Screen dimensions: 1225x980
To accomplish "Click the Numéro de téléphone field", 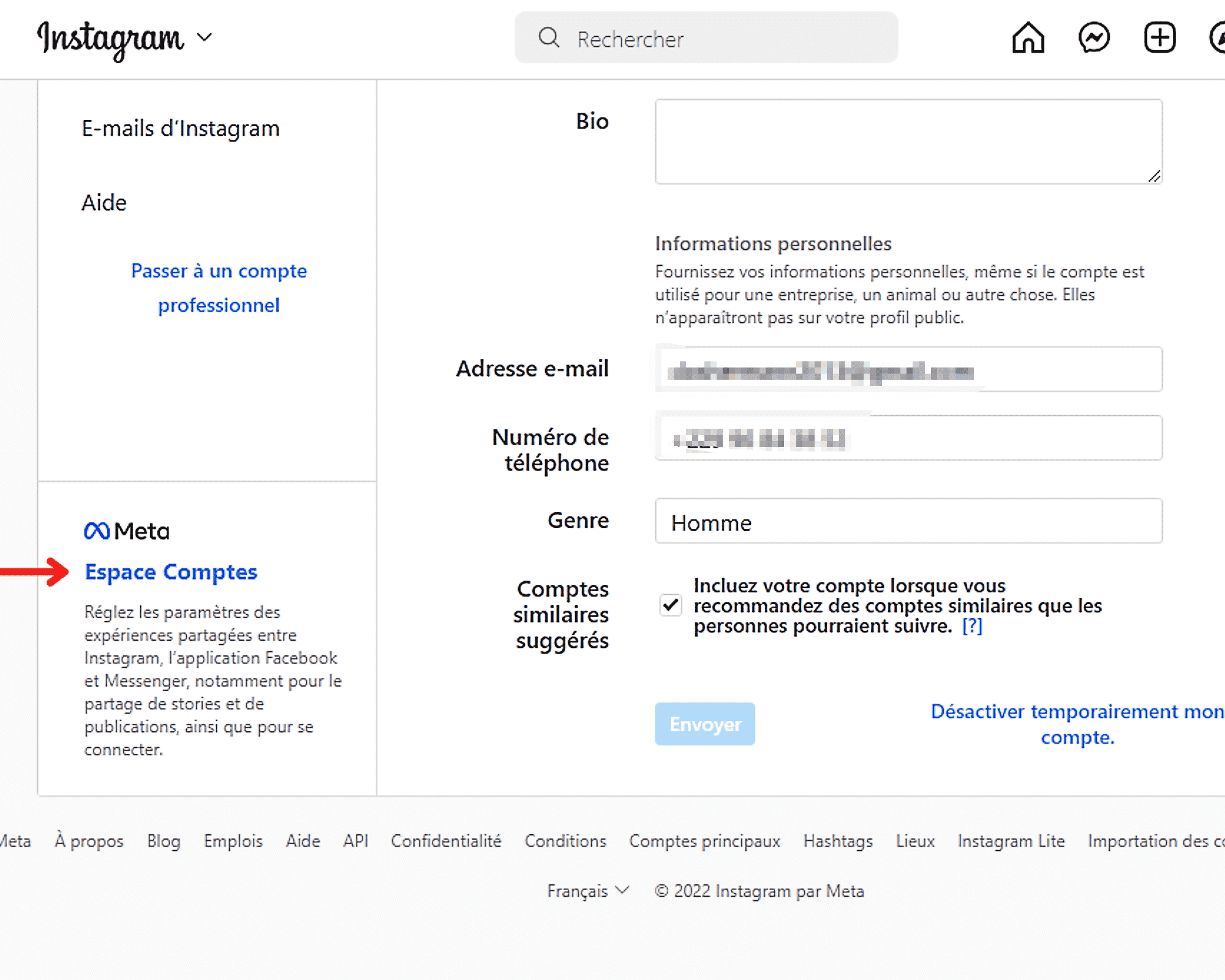I will [x=908, y=438].
